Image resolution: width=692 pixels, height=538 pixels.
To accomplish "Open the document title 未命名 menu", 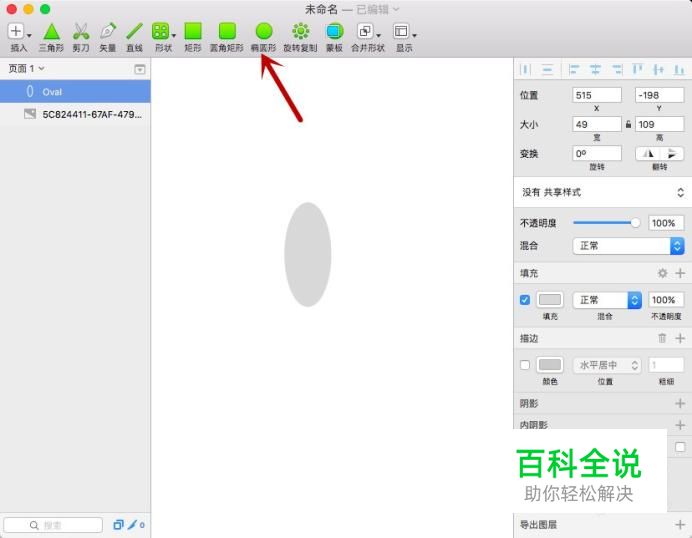I will click(x=352, y=9).
